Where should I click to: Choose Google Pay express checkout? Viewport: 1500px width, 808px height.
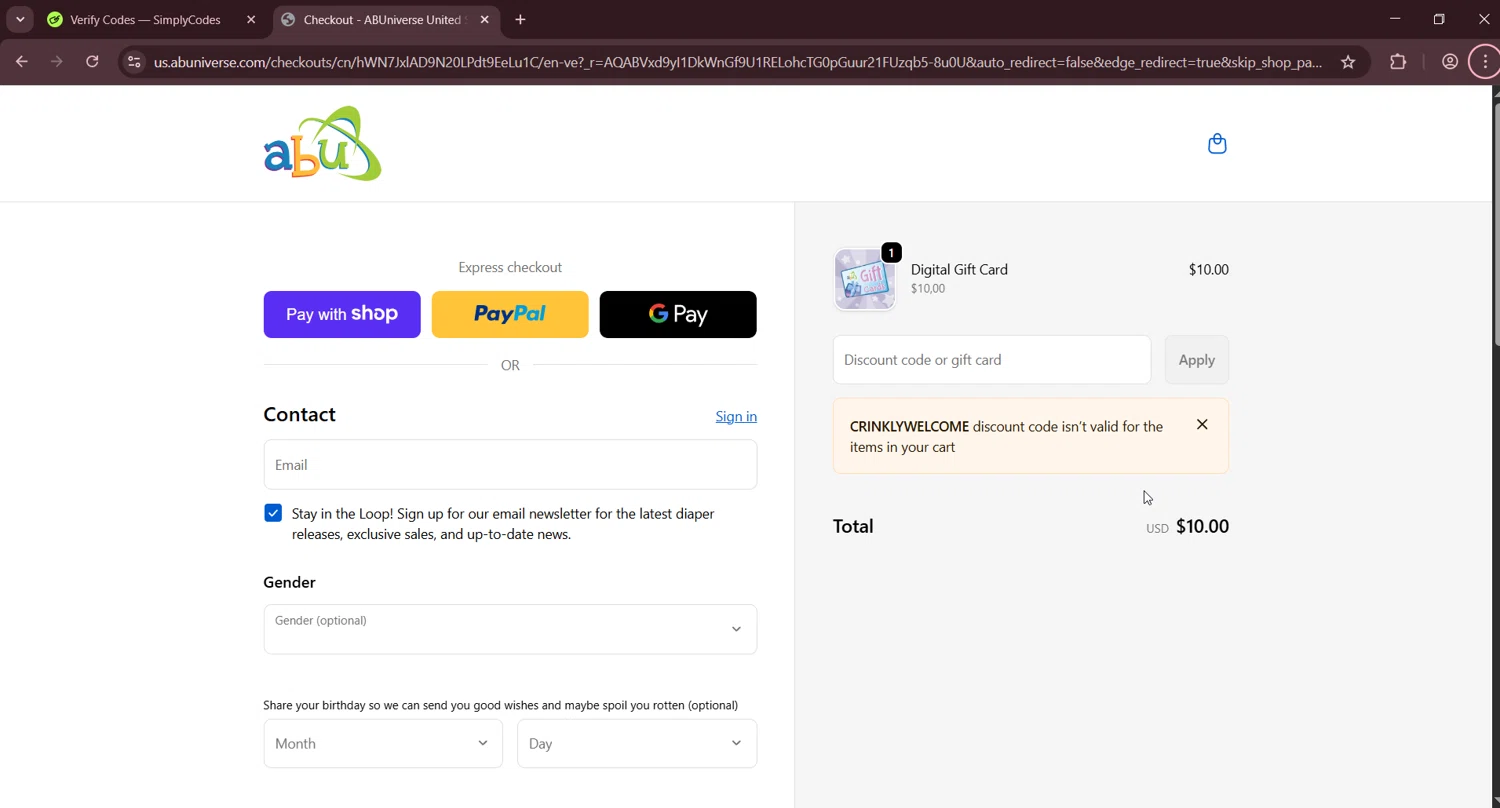[678, 314]
